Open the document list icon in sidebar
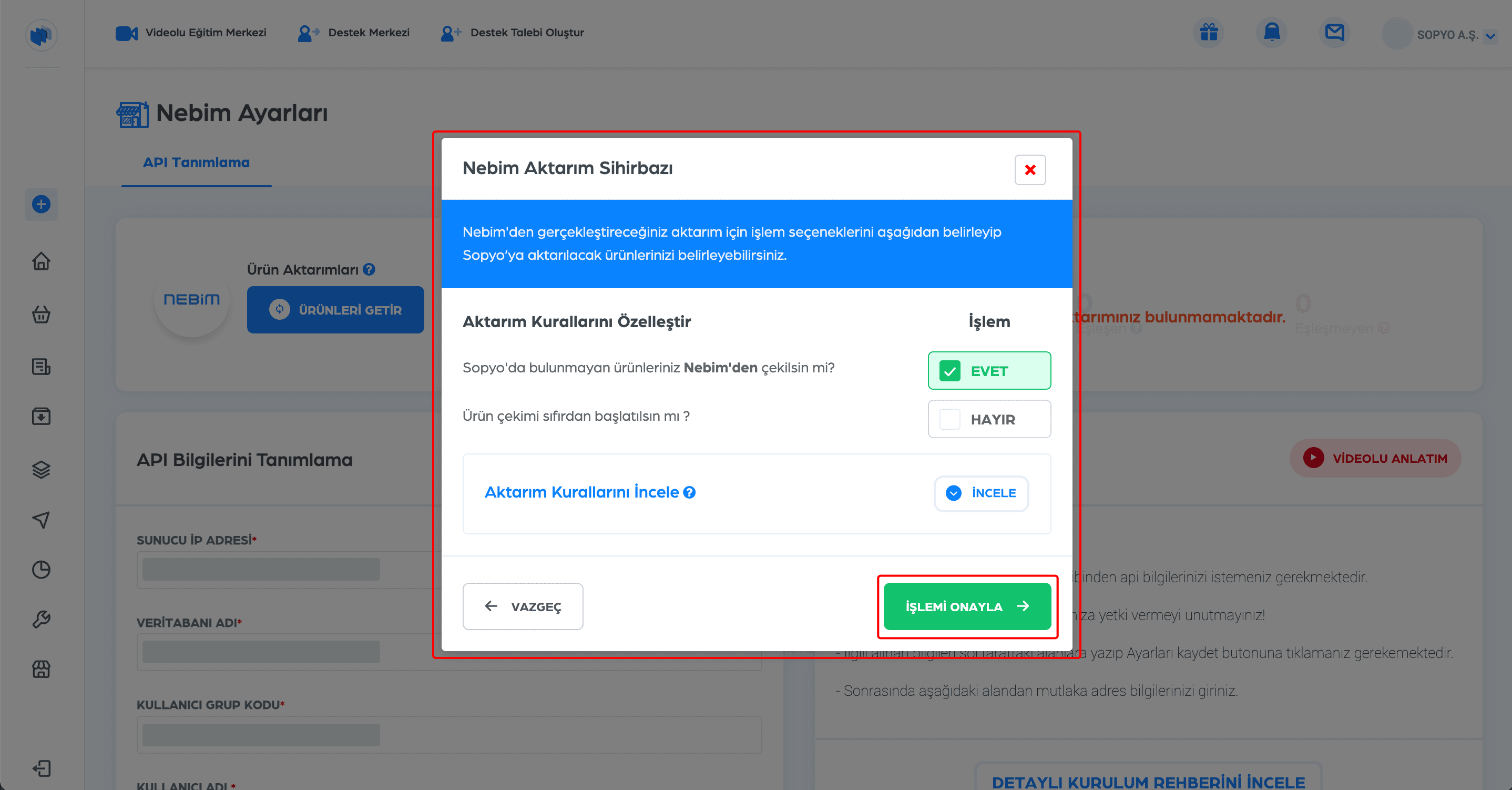The width and height of the screenshot is (1512, 790). point(41,367)
